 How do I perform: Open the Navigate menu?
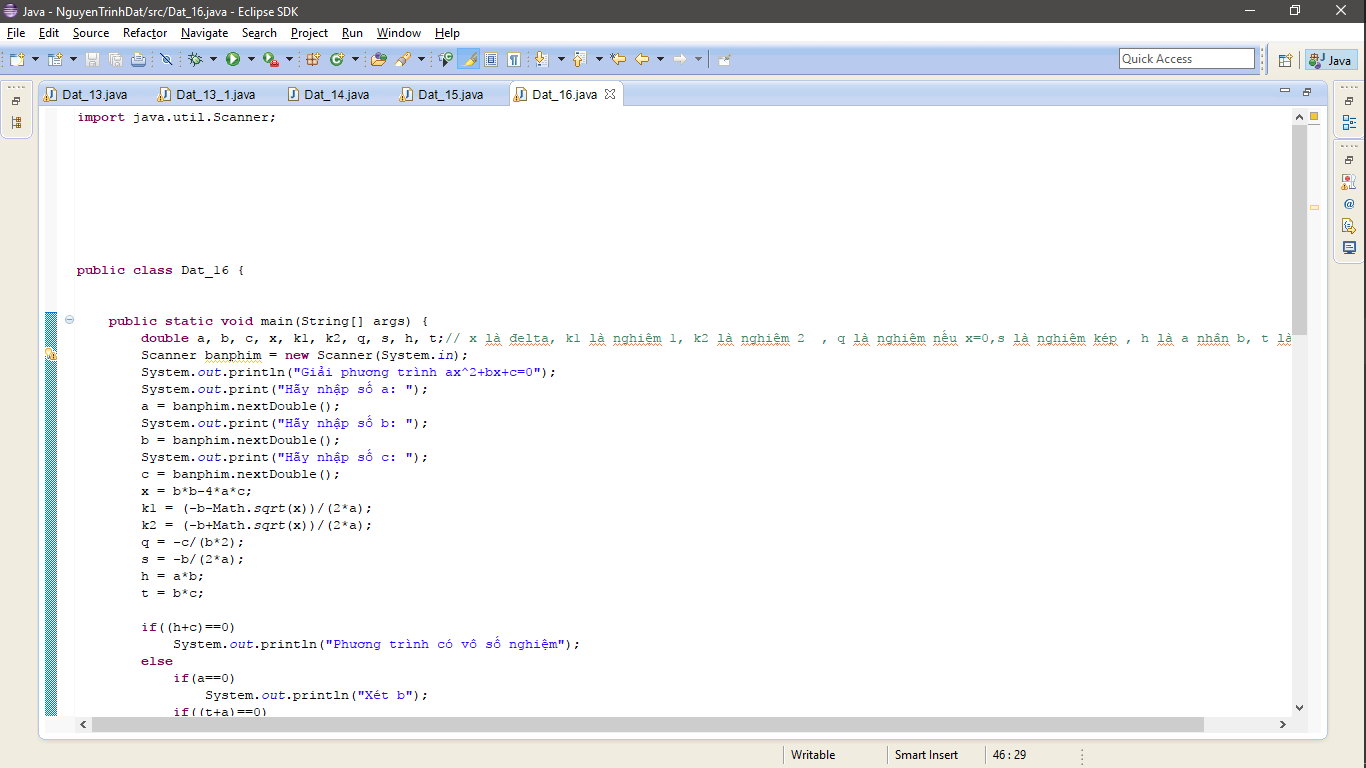(205, 33)
